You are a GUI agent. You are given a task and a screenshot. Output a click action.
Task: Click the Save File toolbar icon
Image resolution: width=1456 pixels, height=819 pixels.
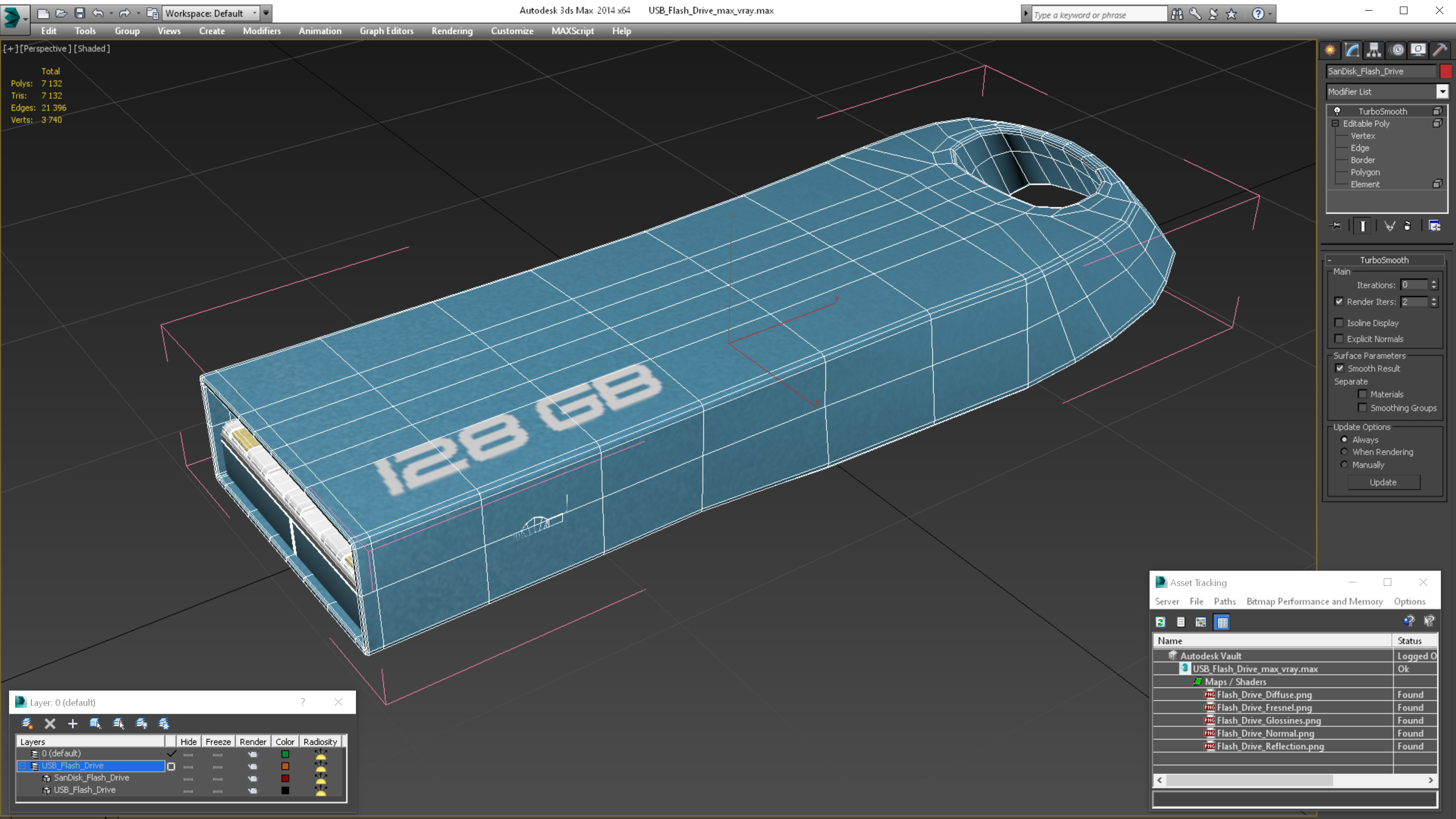tap(80, 13)
